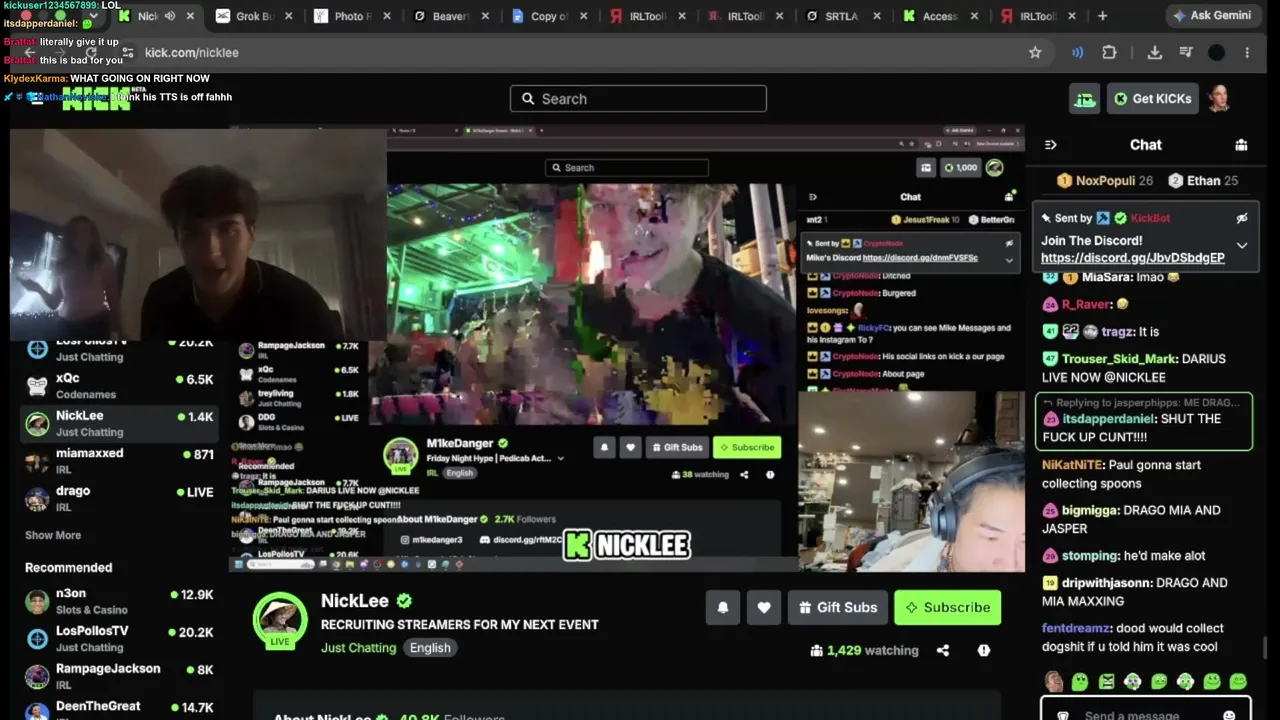Mute the audio on the Nick tab
This screenshot has height=720, width=1280.
tap(170, 16)
